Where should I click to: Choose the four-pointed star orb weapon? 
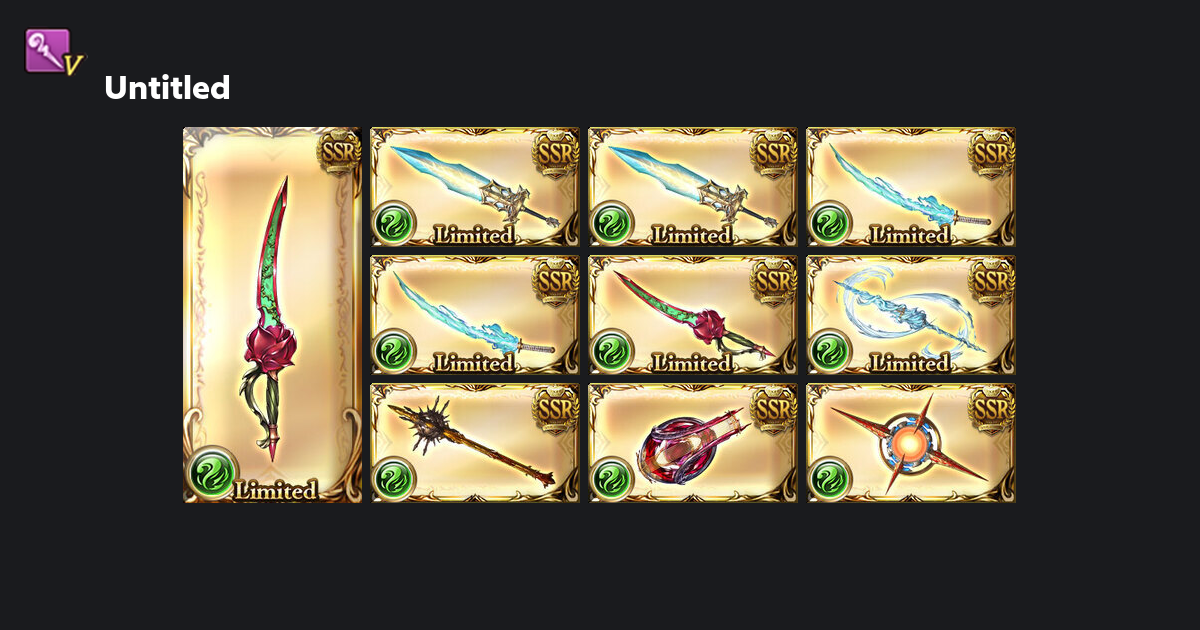(x=911, y=443)
